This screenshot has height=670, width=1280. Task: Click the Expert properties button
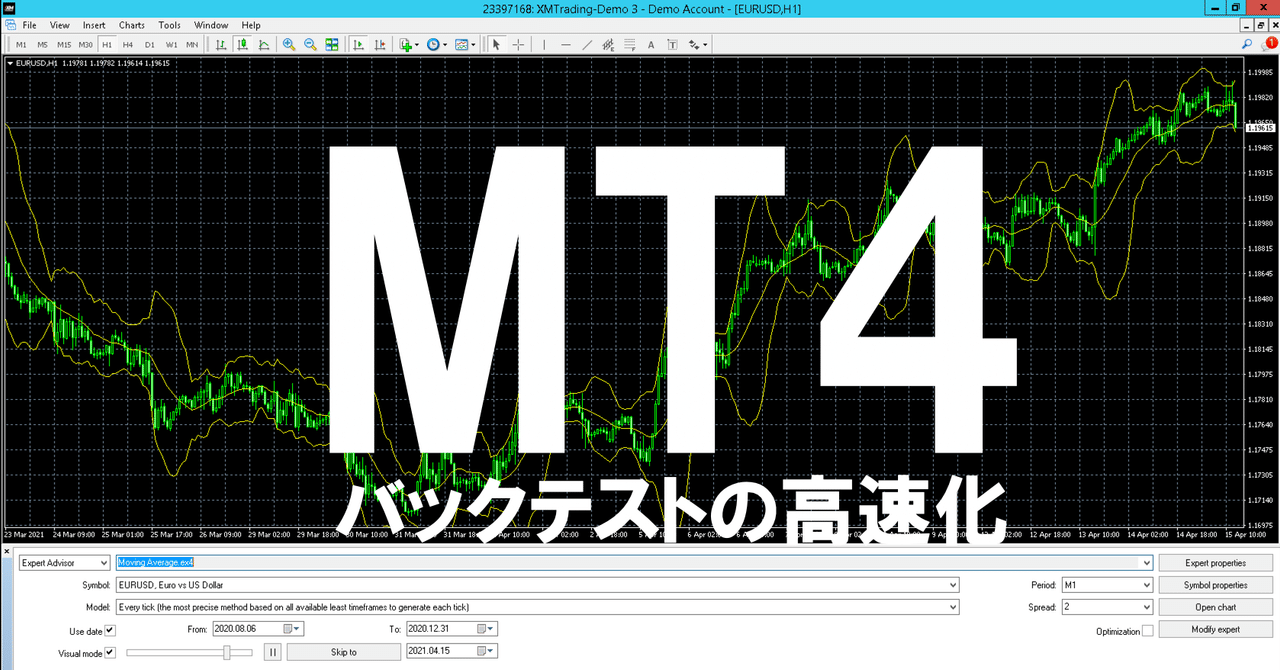click(x=1216, y=561)
